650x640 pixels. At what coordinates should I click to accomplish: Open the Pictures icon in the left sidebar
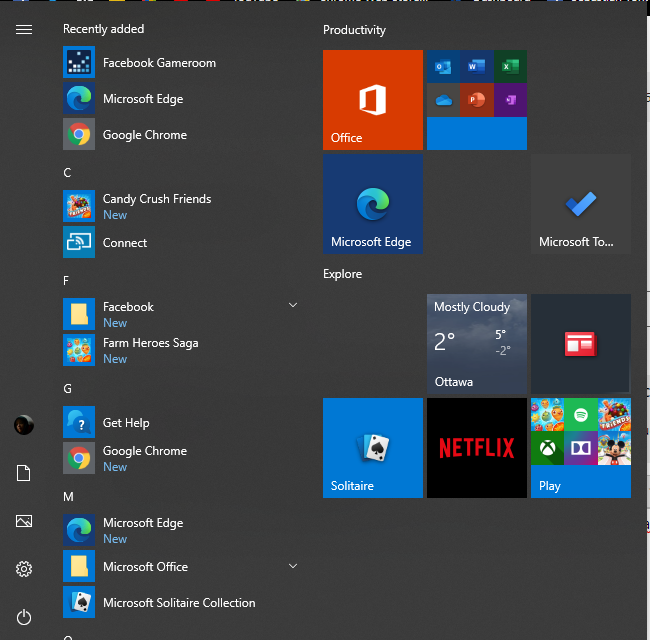tap(24, 521)
